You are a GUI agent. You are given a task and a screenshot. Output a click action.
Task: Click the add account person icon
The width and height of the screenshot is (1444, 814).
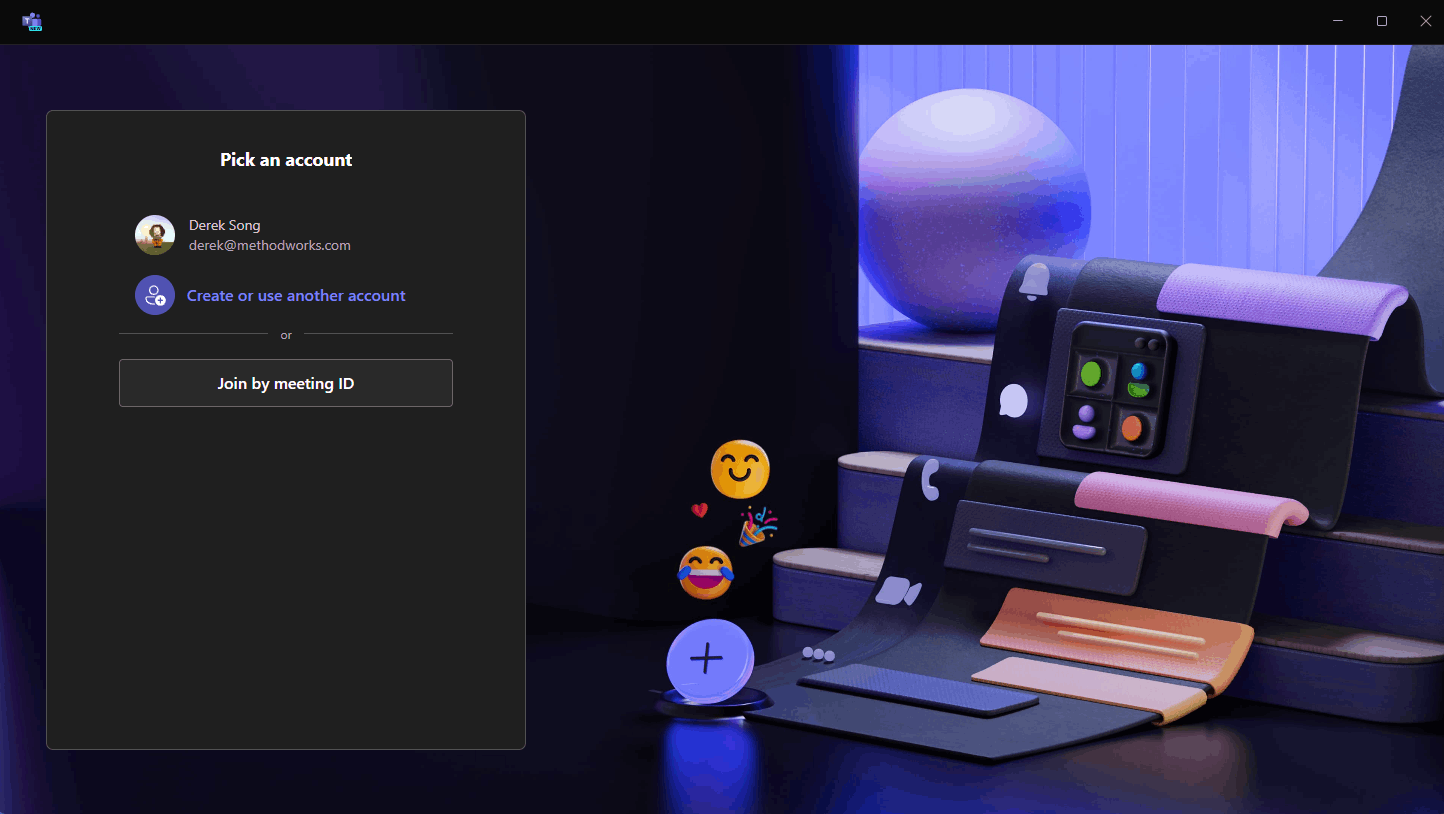[x=155, y=295]
